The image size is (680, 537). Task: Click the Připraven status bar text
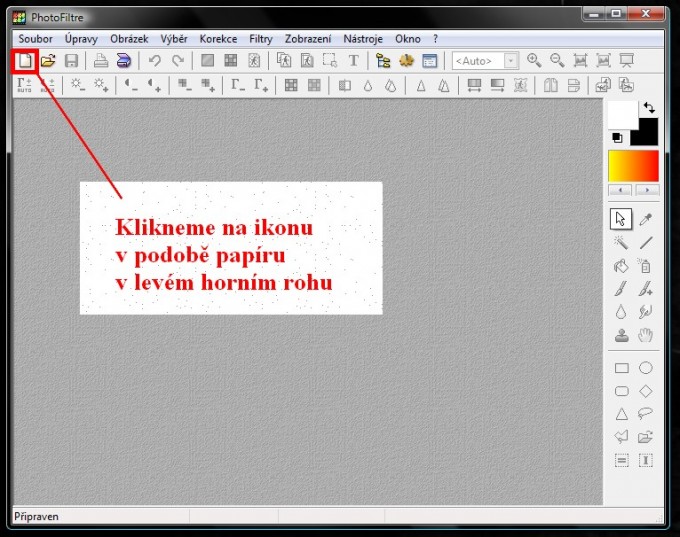point(36,516)
